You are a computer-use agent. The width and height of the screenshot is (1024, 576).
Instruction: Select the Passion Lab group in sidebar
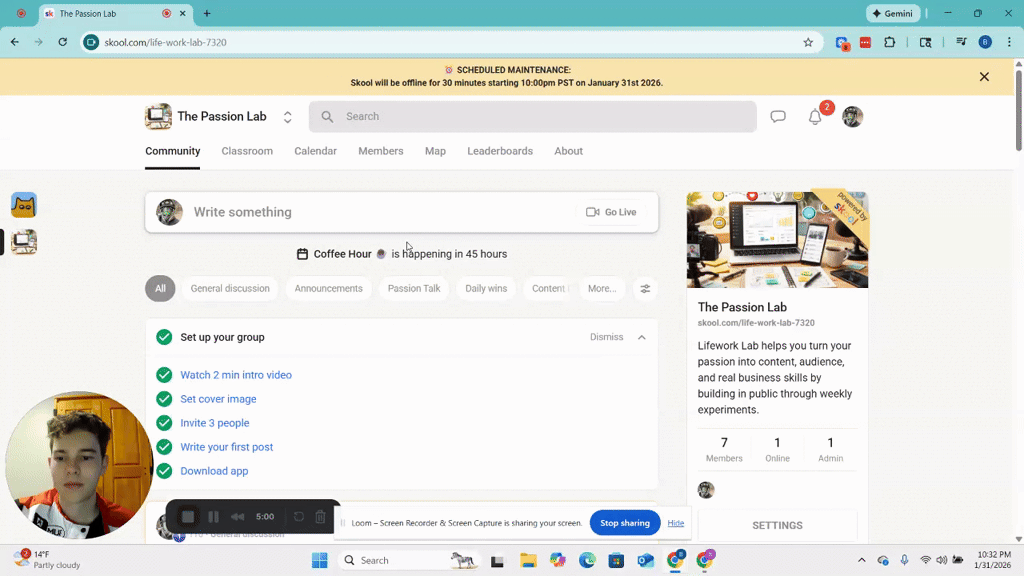click(24, 242)
